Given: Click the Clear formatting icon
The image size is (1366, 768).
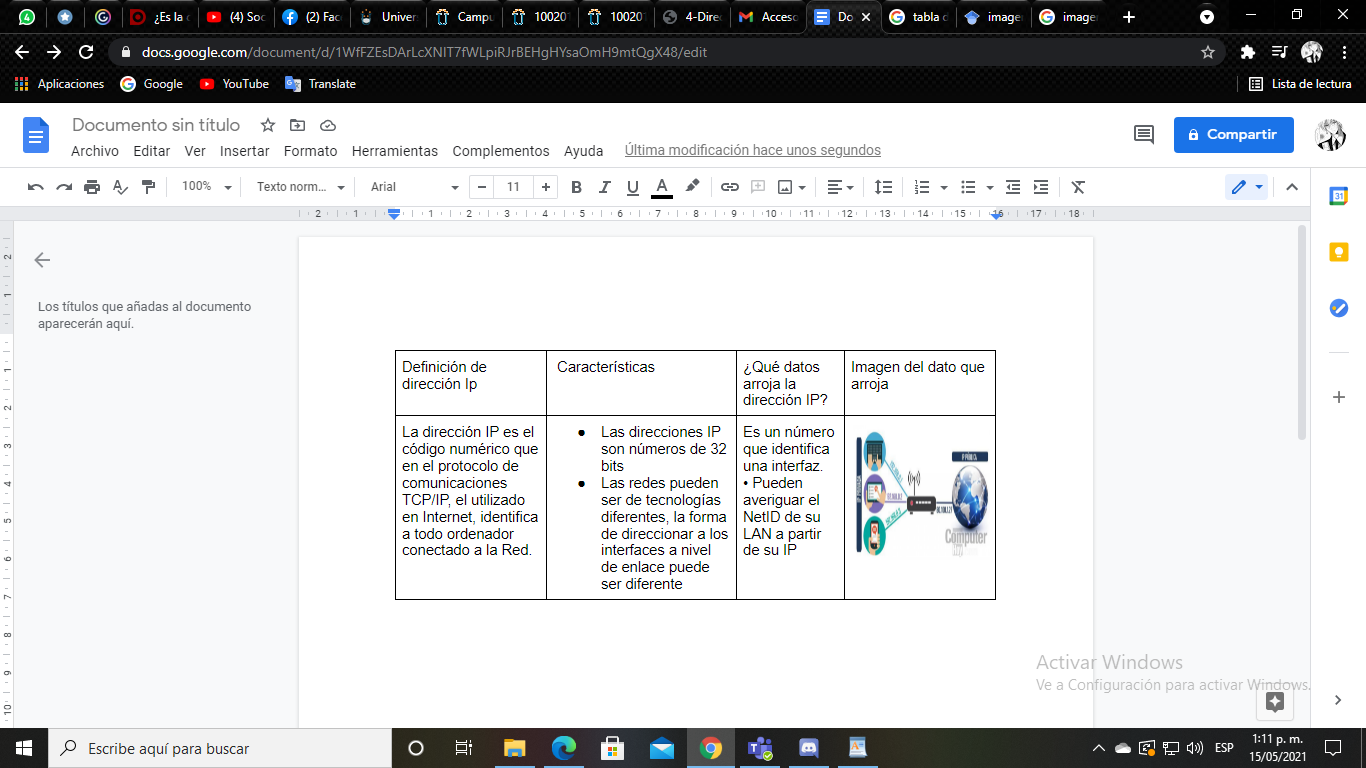Looking at the screenshot, I should (x=1077, y=187).
